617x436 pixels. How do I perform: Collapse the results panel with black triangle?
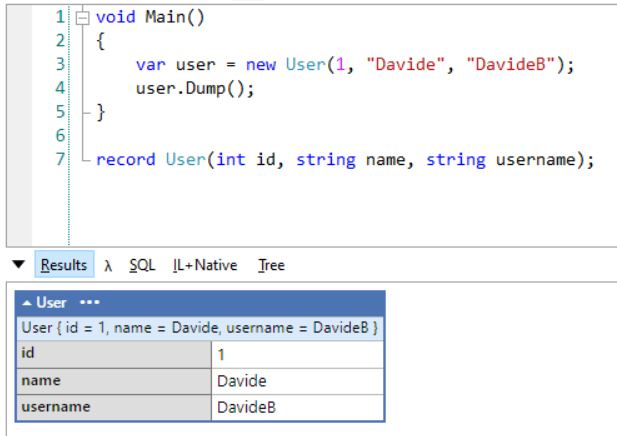(18, 264)
